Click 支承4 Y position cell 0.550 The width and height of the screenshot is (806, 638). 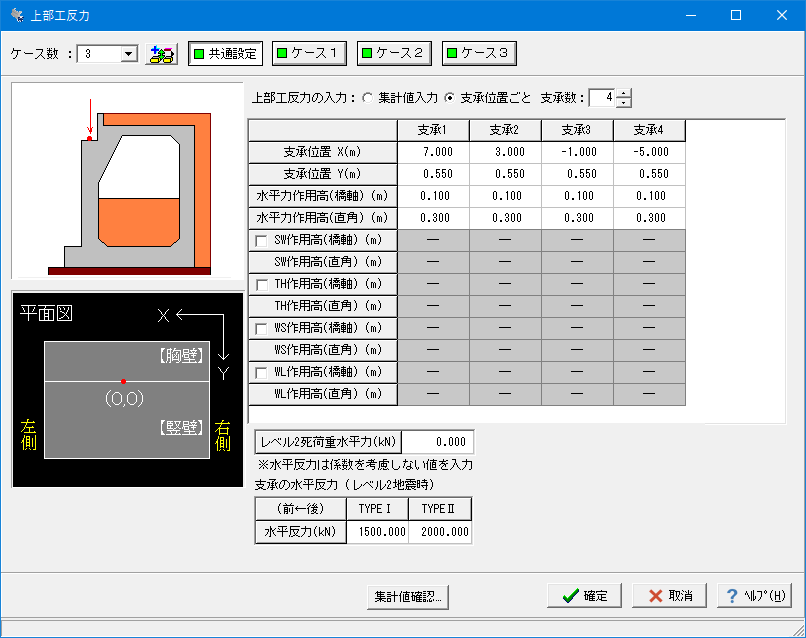(649, 174)
